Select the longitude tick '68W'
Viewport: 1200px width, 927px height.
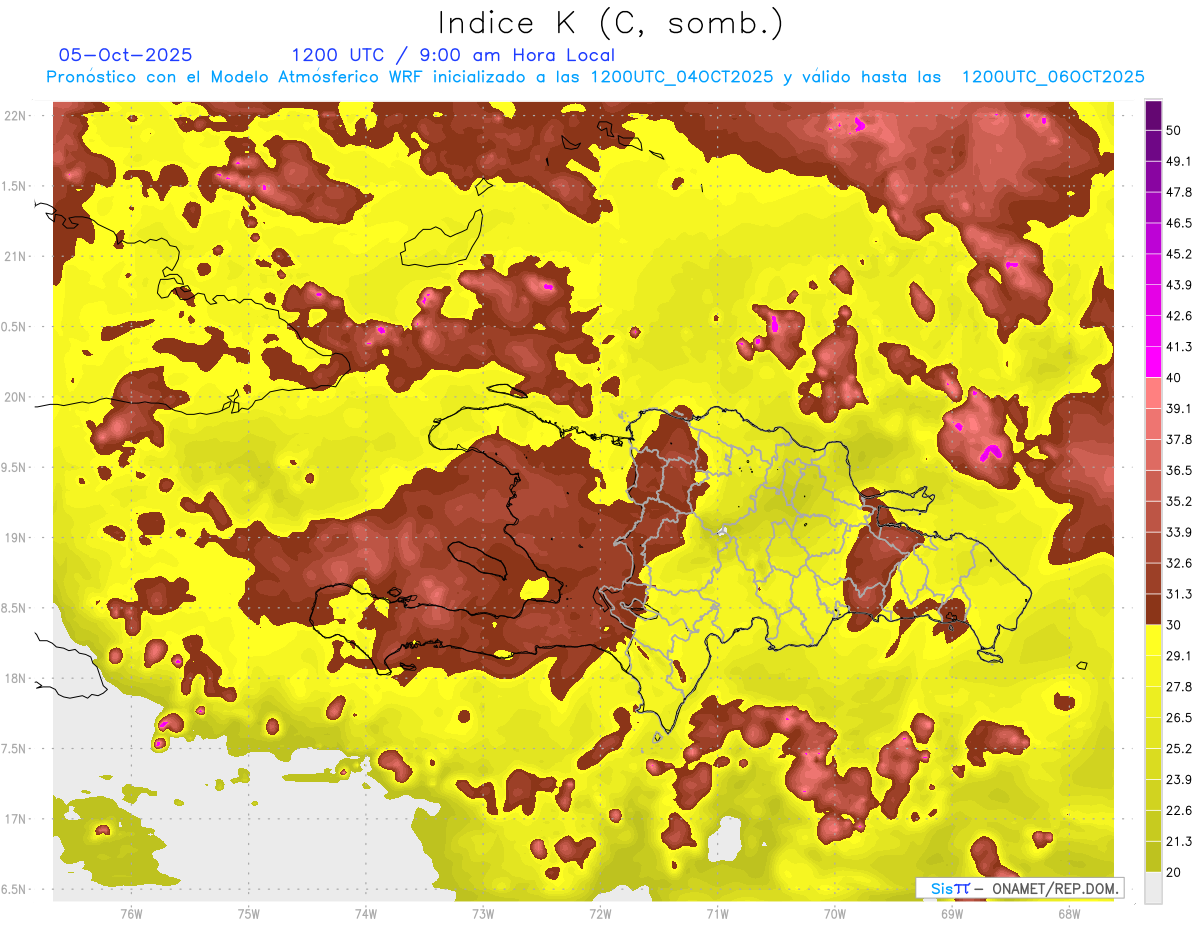[1069, 914]
